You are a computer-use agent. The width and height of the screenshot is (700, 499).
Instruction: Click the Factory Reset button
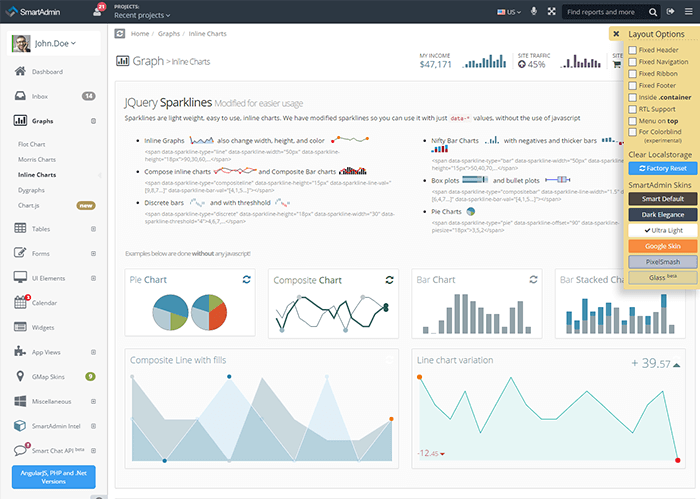656,168
